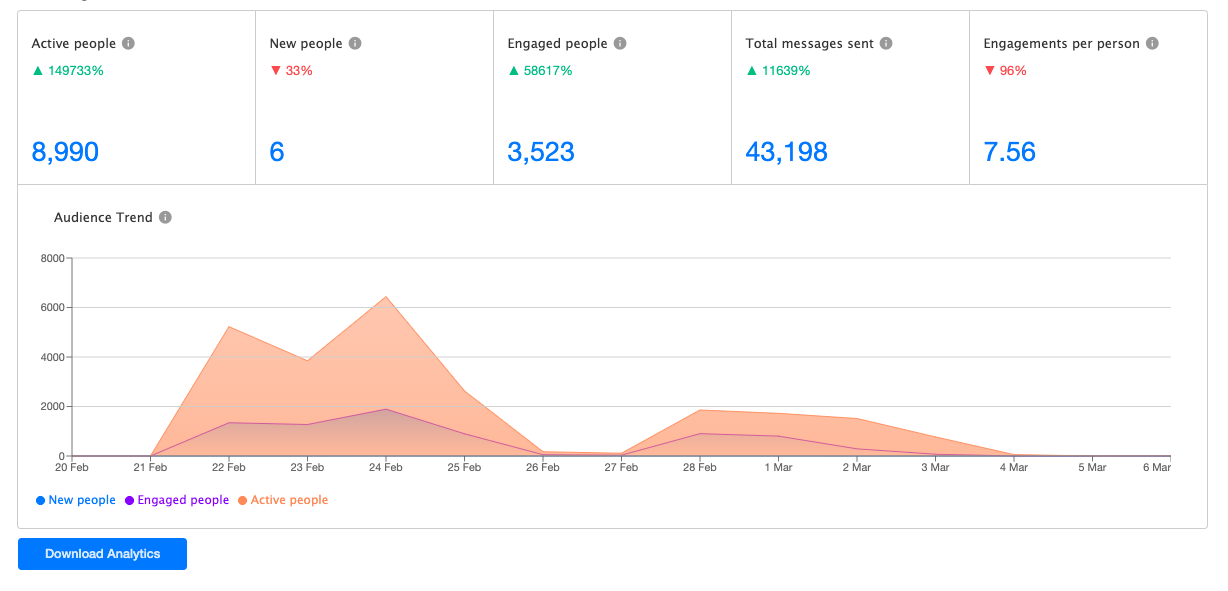
Task: Click the 149733% increase indicator
Action: pyautogui.click(x=68, y=71)
